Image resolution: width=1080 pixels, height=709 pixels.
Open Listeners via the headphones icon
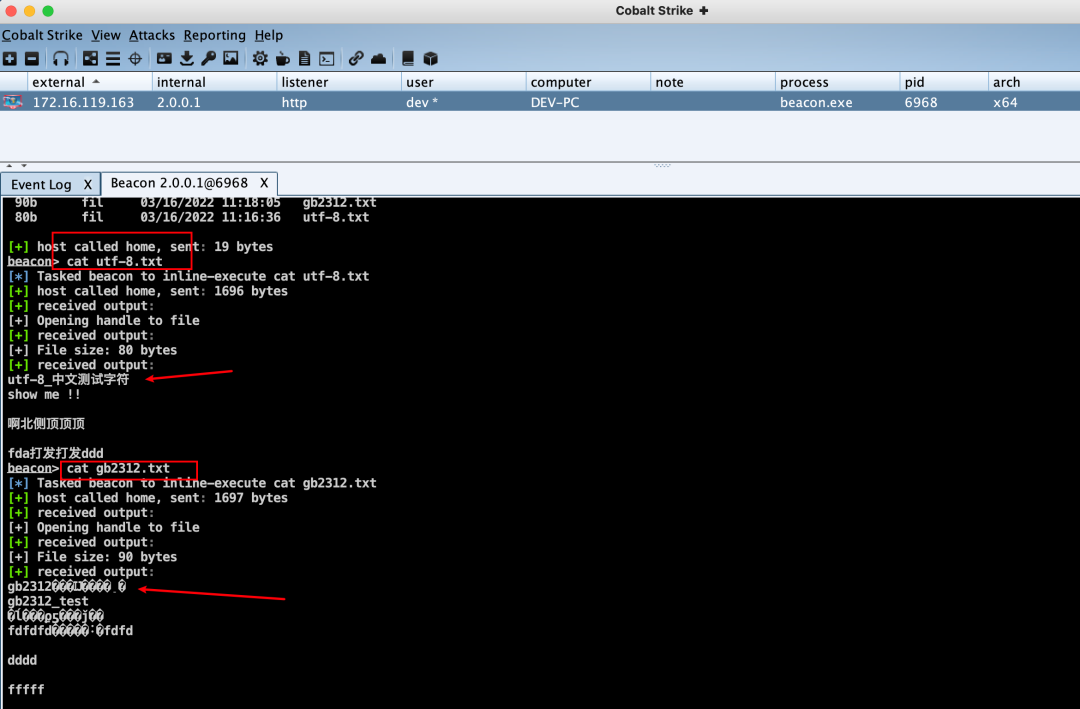(61, 59)
